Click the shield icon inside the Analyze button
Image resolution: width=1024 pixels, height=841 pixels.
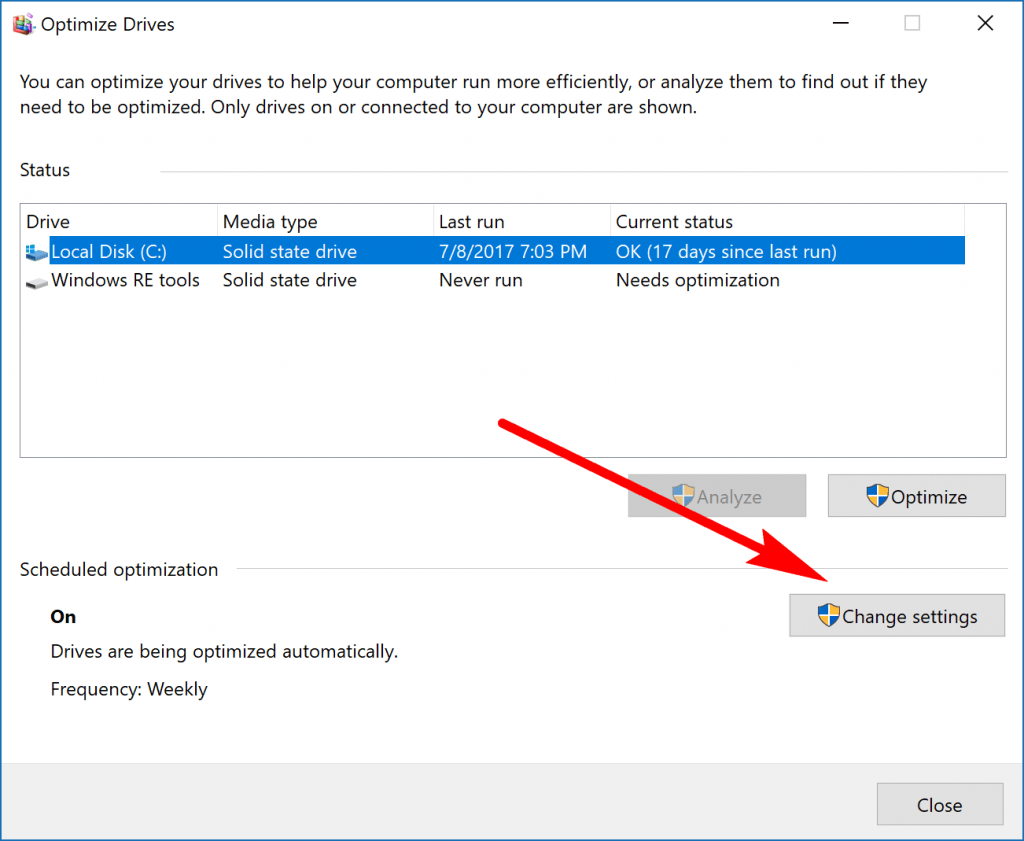point(684,495)
